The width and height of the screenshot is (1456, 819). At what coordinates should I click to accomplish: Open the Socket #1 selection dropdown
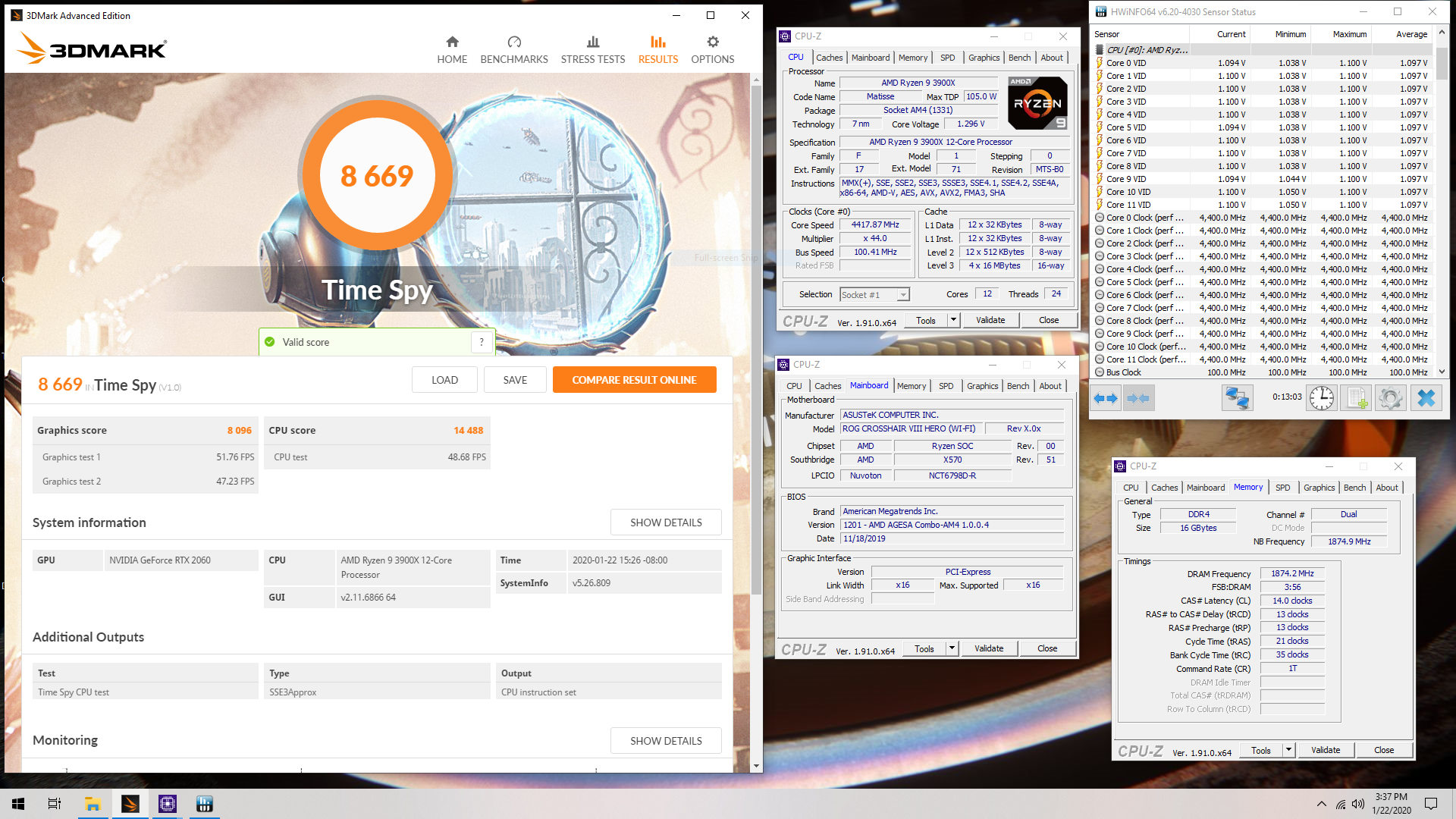874,295
